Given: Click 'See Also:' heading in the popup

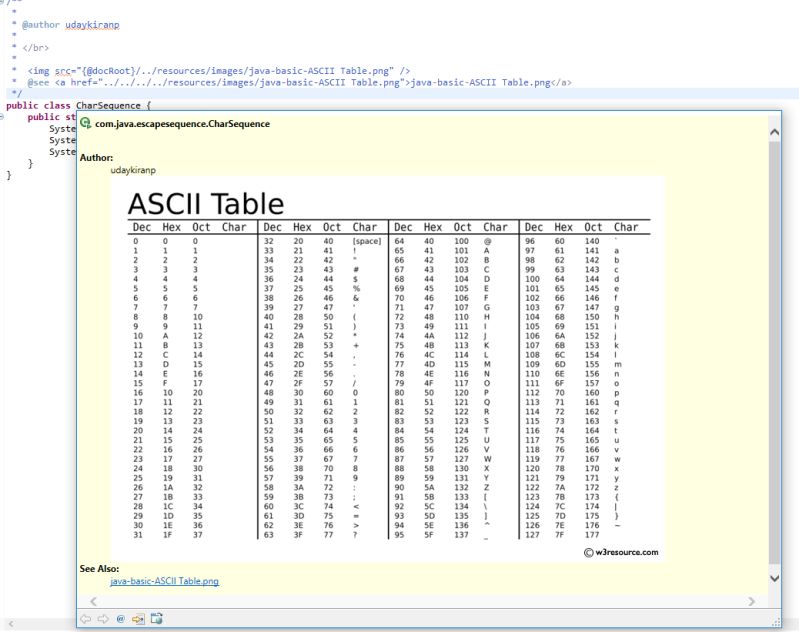Looking at the screenshot, I should [99, 568].
